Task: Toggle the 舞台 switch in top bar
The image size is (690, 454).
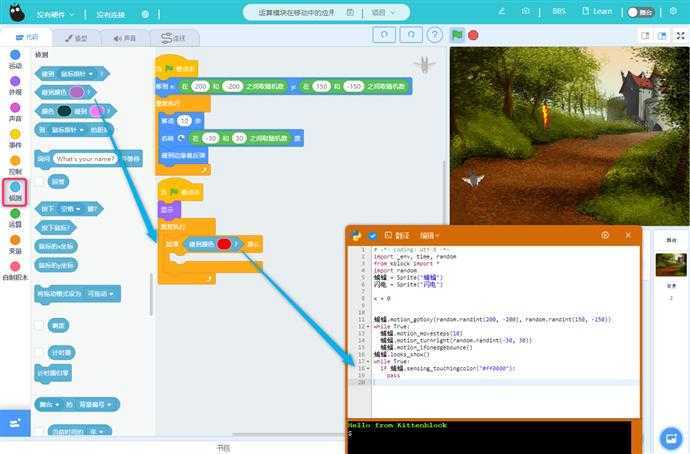Action: point(641,12)
